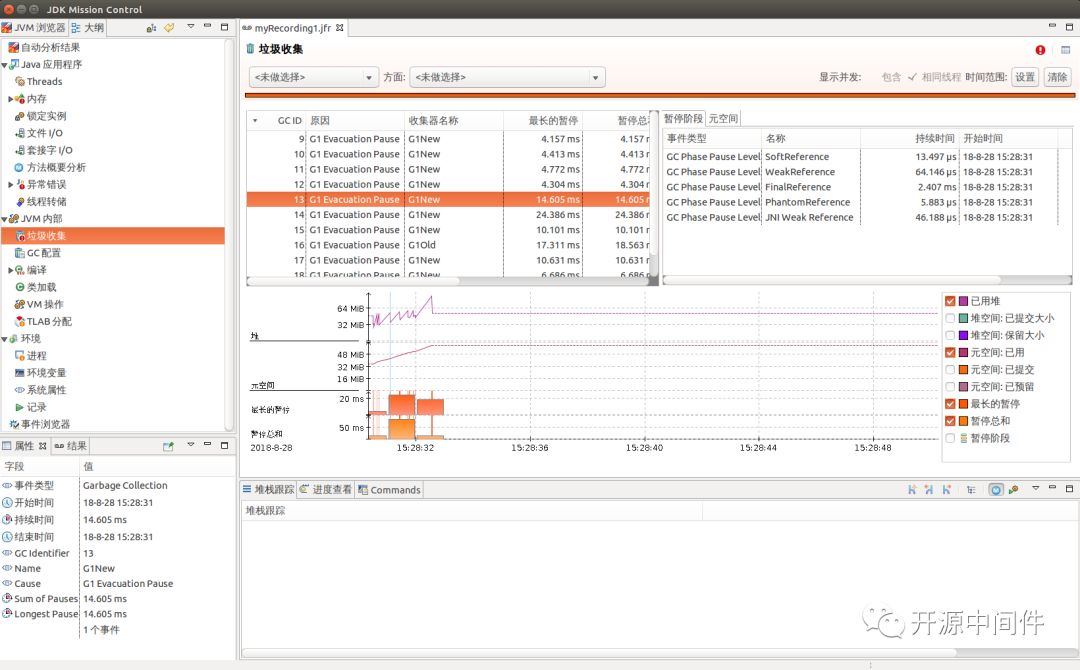This screenshot has height=670, width=1080.
Task: Open the 进度查看 (progress) tab
Action: tap(326, 490)
